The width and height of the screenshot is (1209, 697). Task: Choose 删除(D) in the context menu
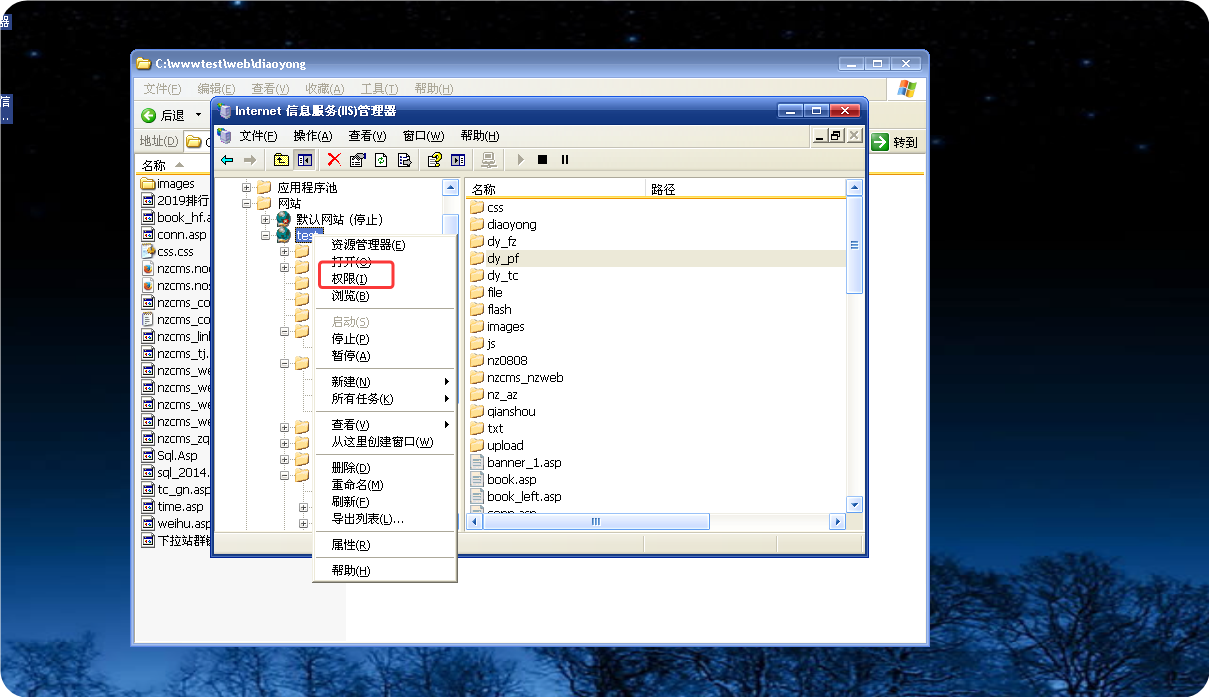(x=385, y=467)
